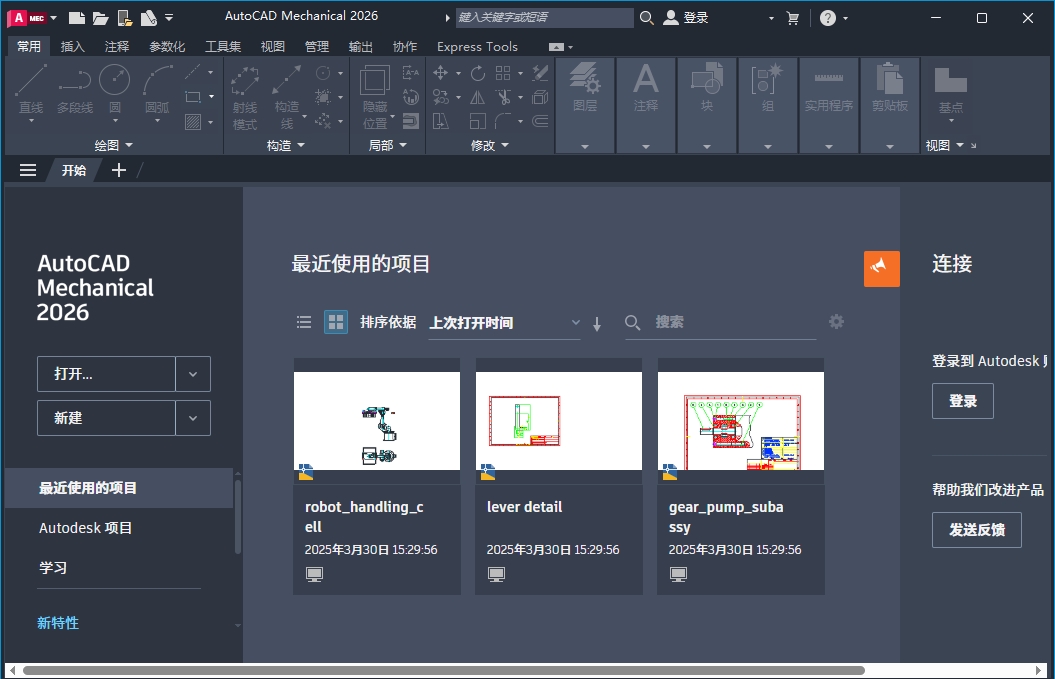
Task: Switch recent projects to list view
Action: (304, 322)
